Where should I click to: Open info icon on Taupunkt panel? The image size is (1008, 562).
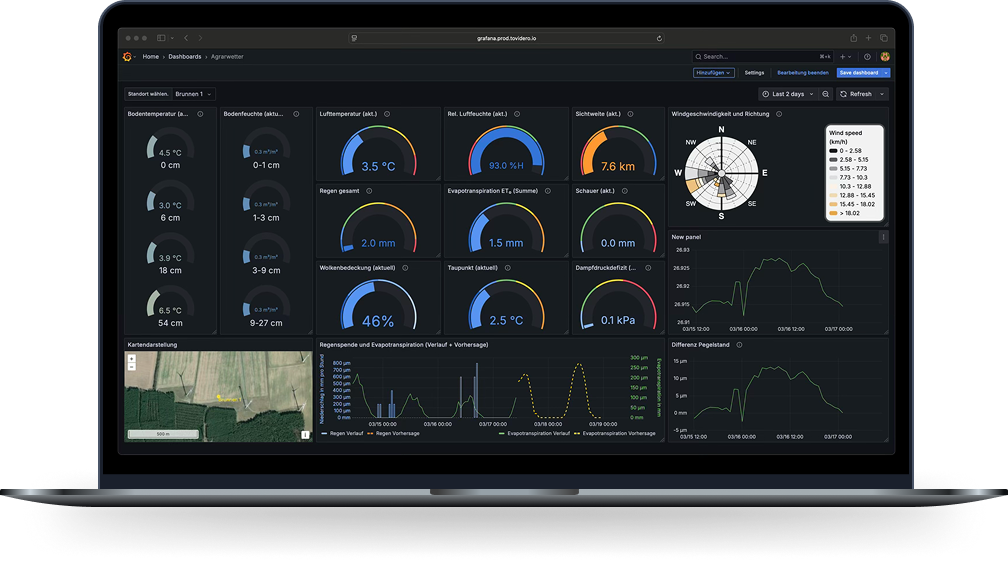(508, 268)
